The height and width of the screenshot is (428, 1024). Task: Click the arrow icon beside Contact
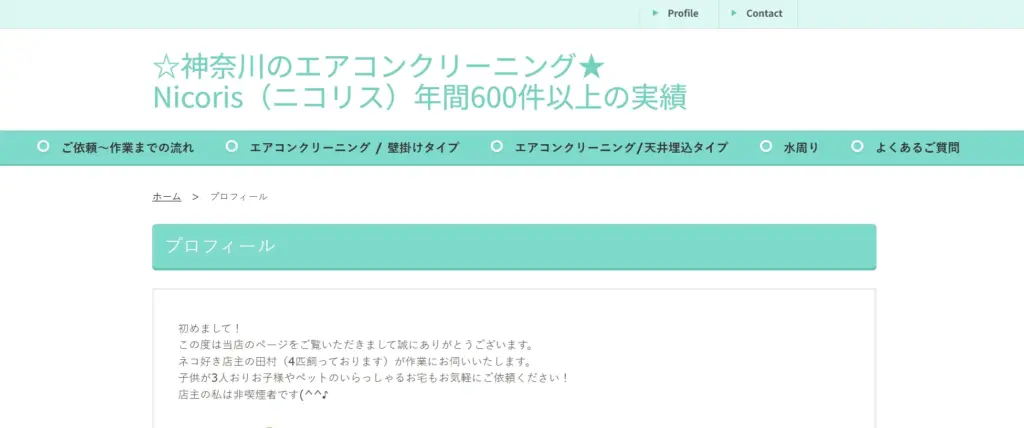coord(734,13)
